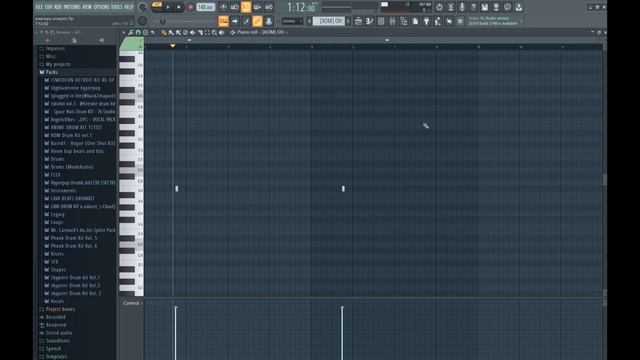Expand the Project bones folder

coord(60,309)
